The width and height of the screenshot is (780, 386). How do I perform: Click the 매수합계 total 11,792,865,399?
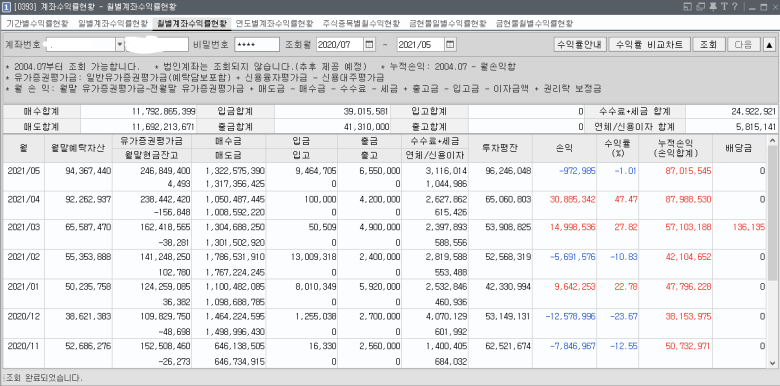[x=164, y=111]
